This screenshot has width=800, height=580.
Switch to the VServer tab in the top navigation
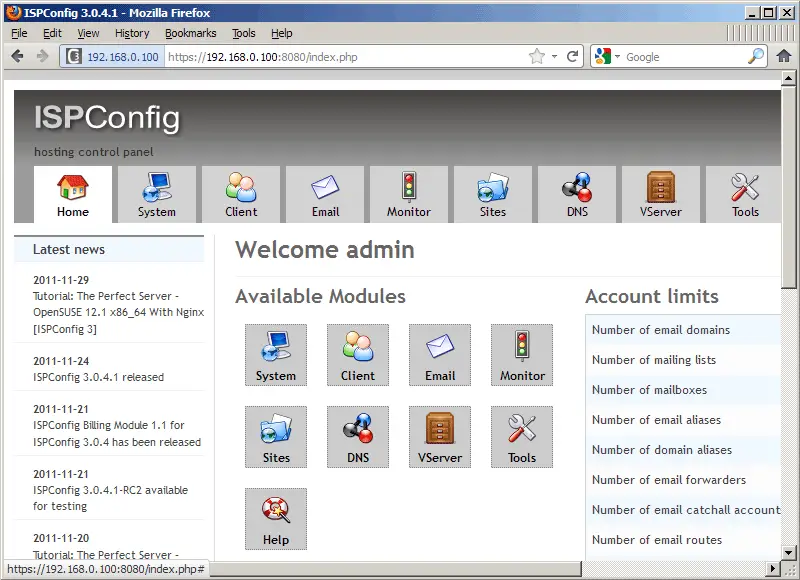click(x=661, y=194)
